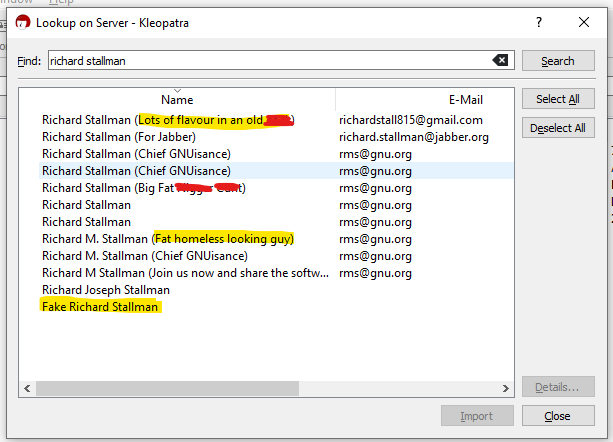Sort the list by the Name column header
Viewport: 613px width, 442px height.
(x=177, y=100)
